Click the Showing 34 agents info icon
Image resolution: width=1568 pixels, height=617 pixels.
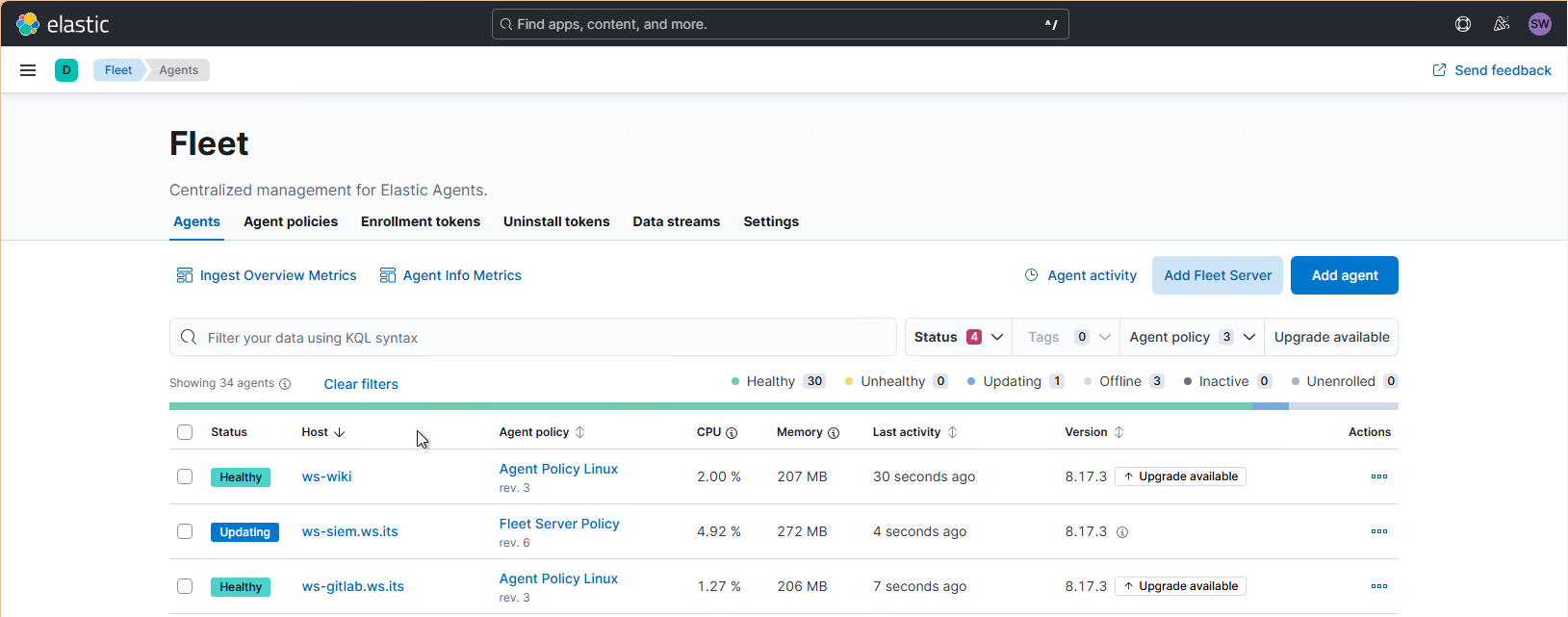pyautogui.click(x=285, y=384)
